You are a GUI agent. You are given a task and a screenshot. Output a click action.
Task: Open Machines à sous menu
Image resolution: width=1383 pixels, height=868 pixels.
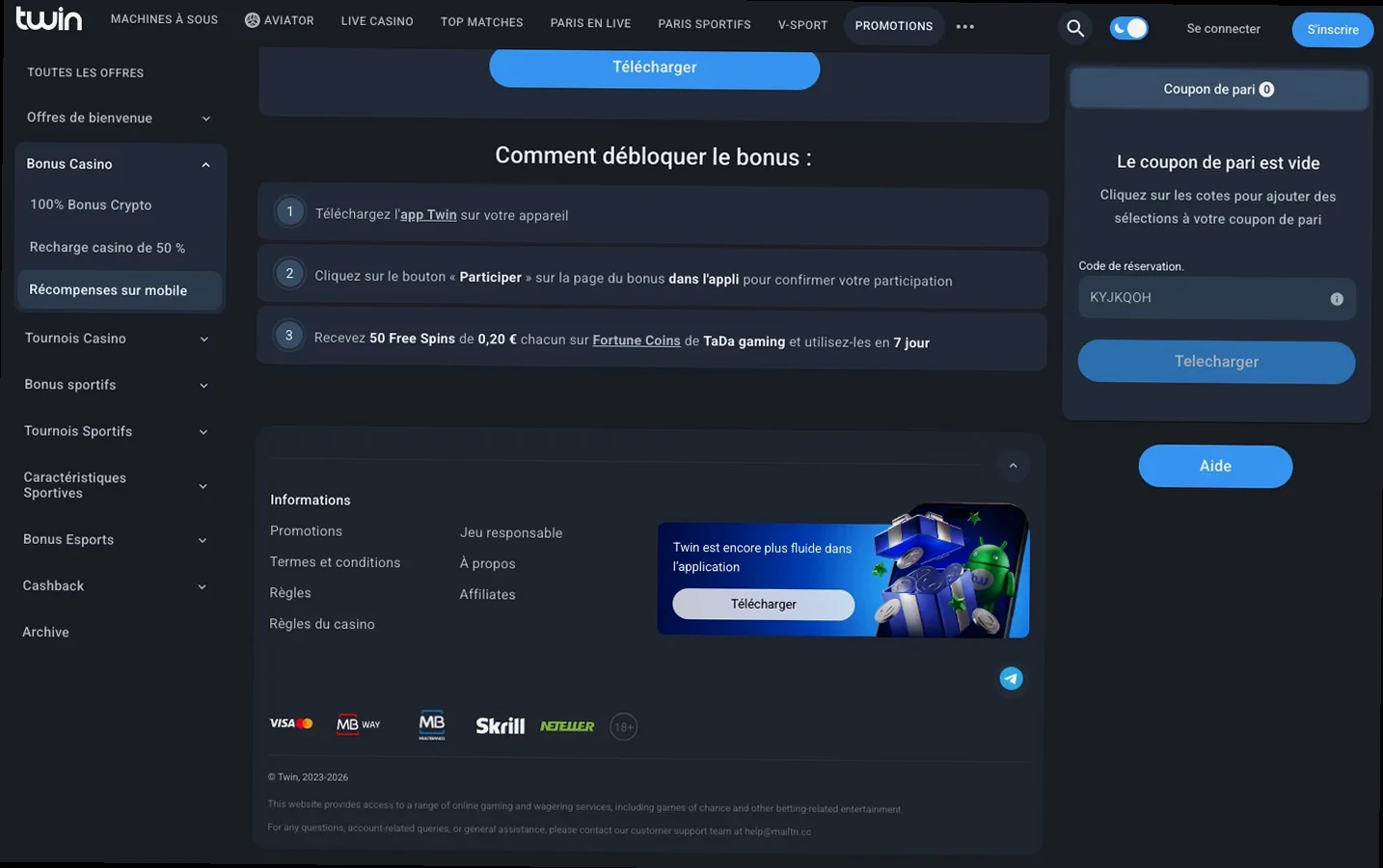(x=164, y=19)
